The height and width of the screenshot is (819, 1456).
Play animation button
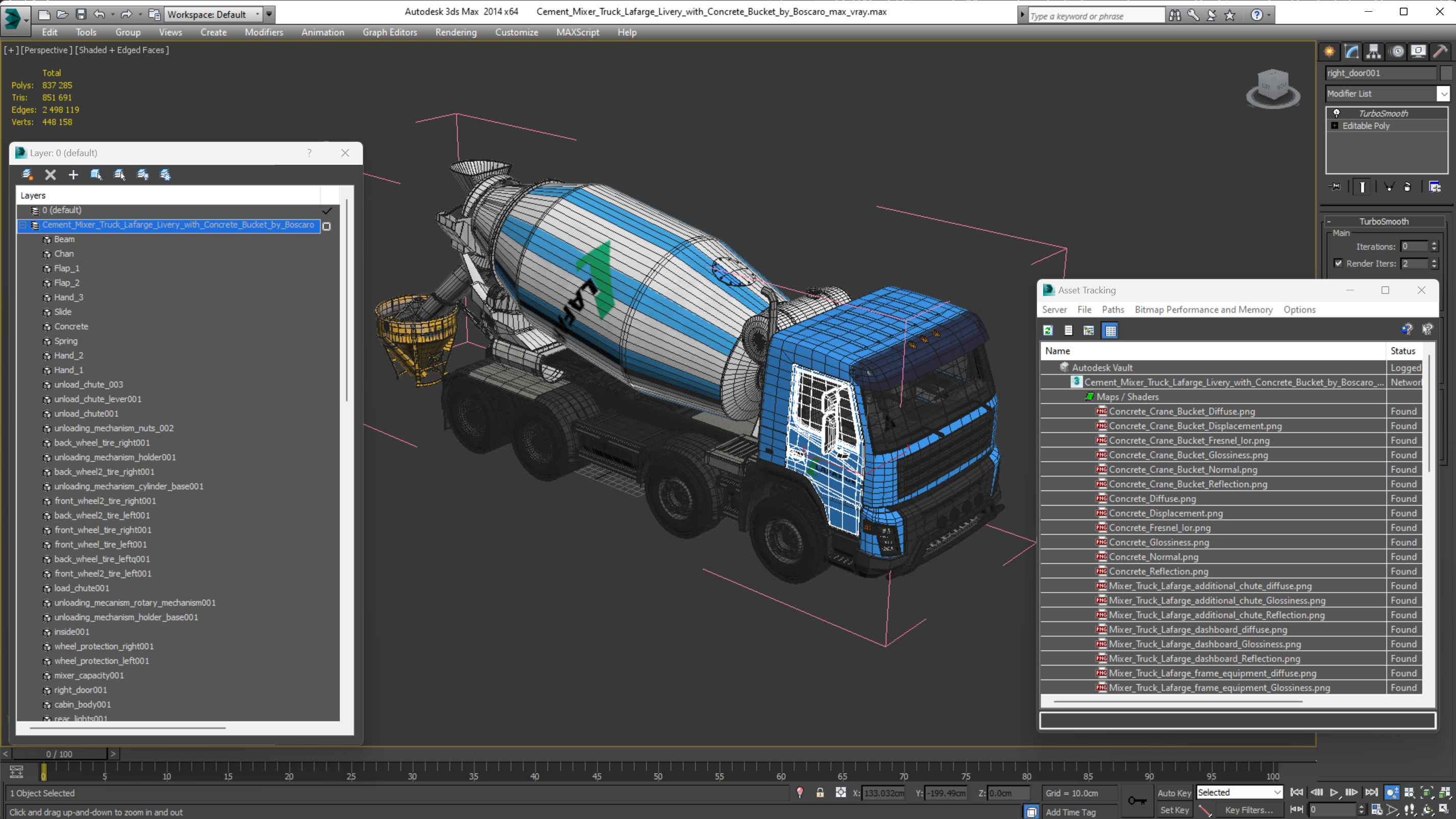1335,792
